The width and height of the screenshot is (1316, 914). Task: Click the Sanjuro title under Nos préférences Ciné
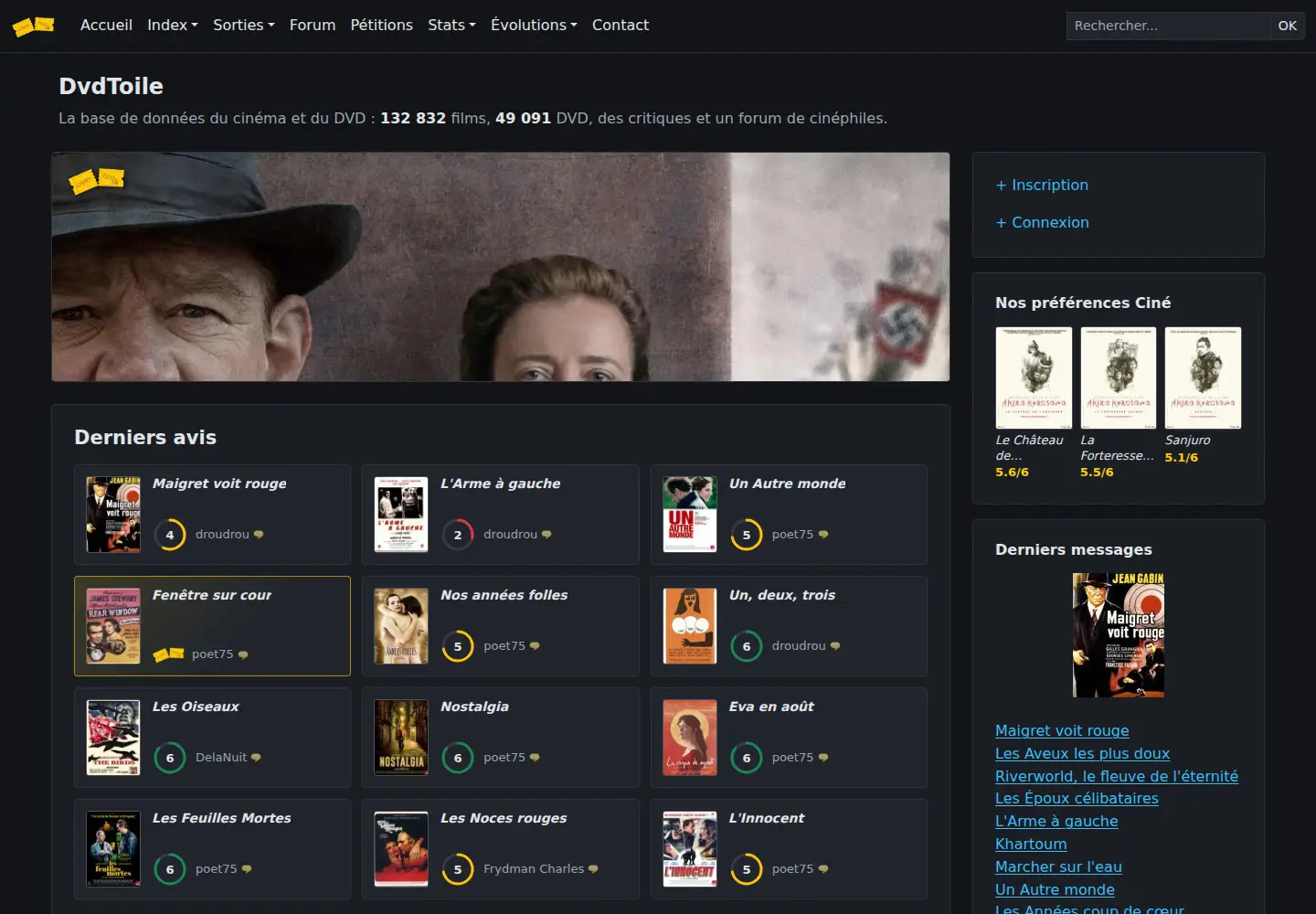pyautogui.click(x=1187, y=441)
